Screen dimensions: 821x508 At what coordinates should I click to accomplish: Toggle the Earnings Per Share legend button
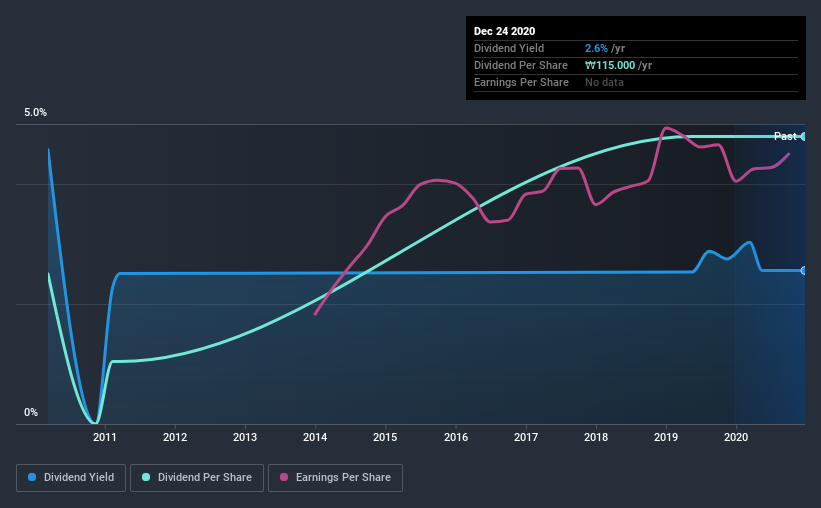tap(335, 478)
